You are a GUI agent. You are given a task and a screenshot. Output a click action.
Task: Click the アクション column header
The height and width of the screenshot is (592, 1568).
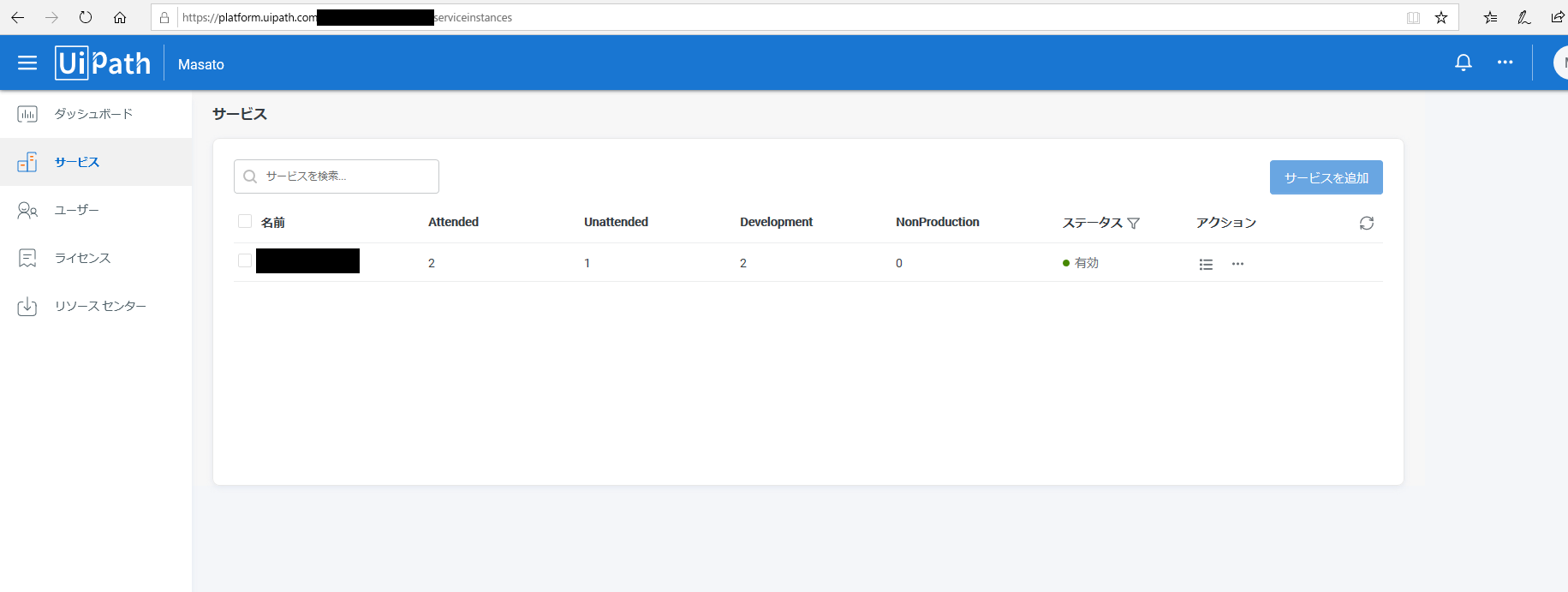(1226, 223)
